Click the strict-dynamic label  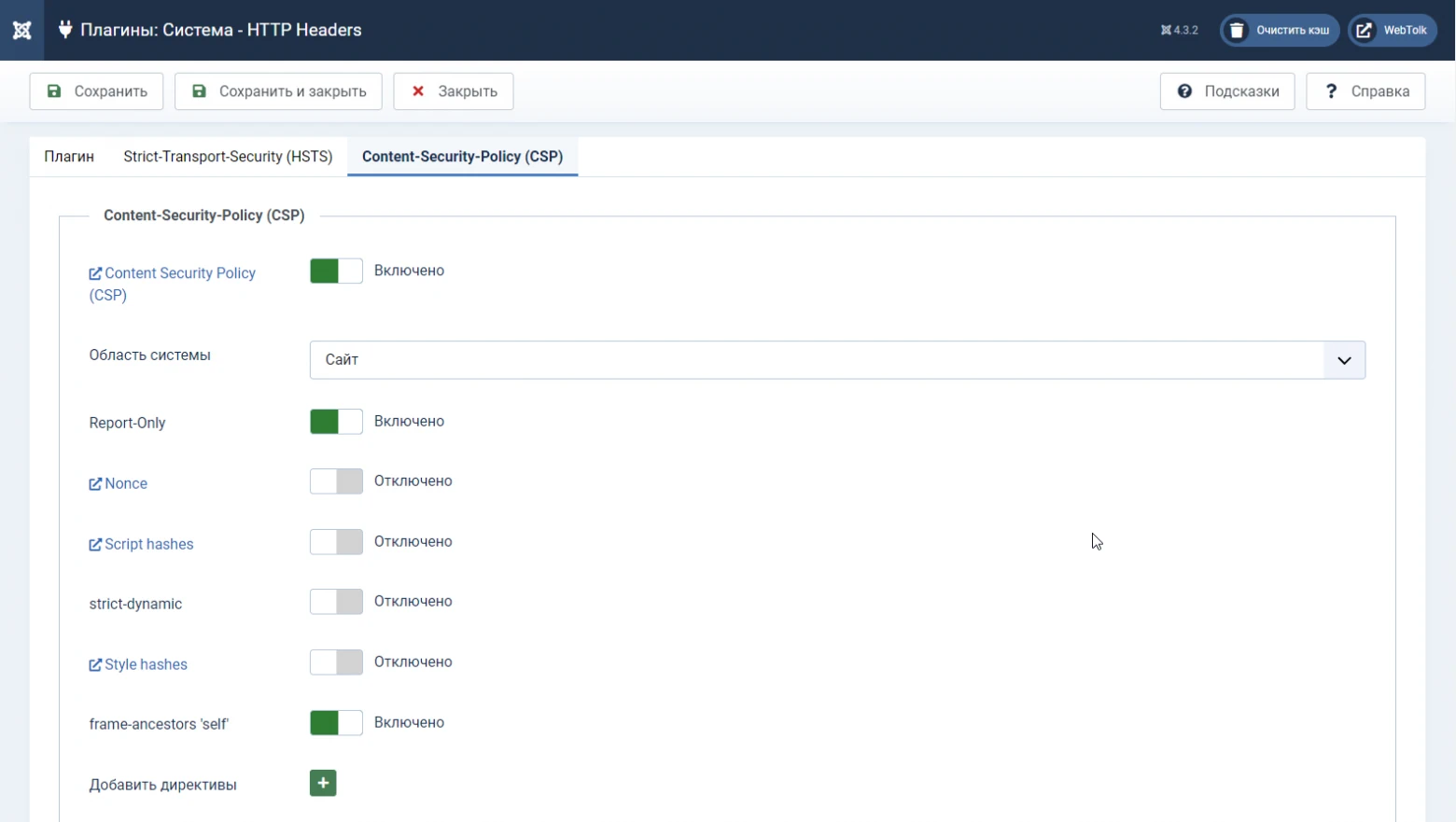[135, 604]
